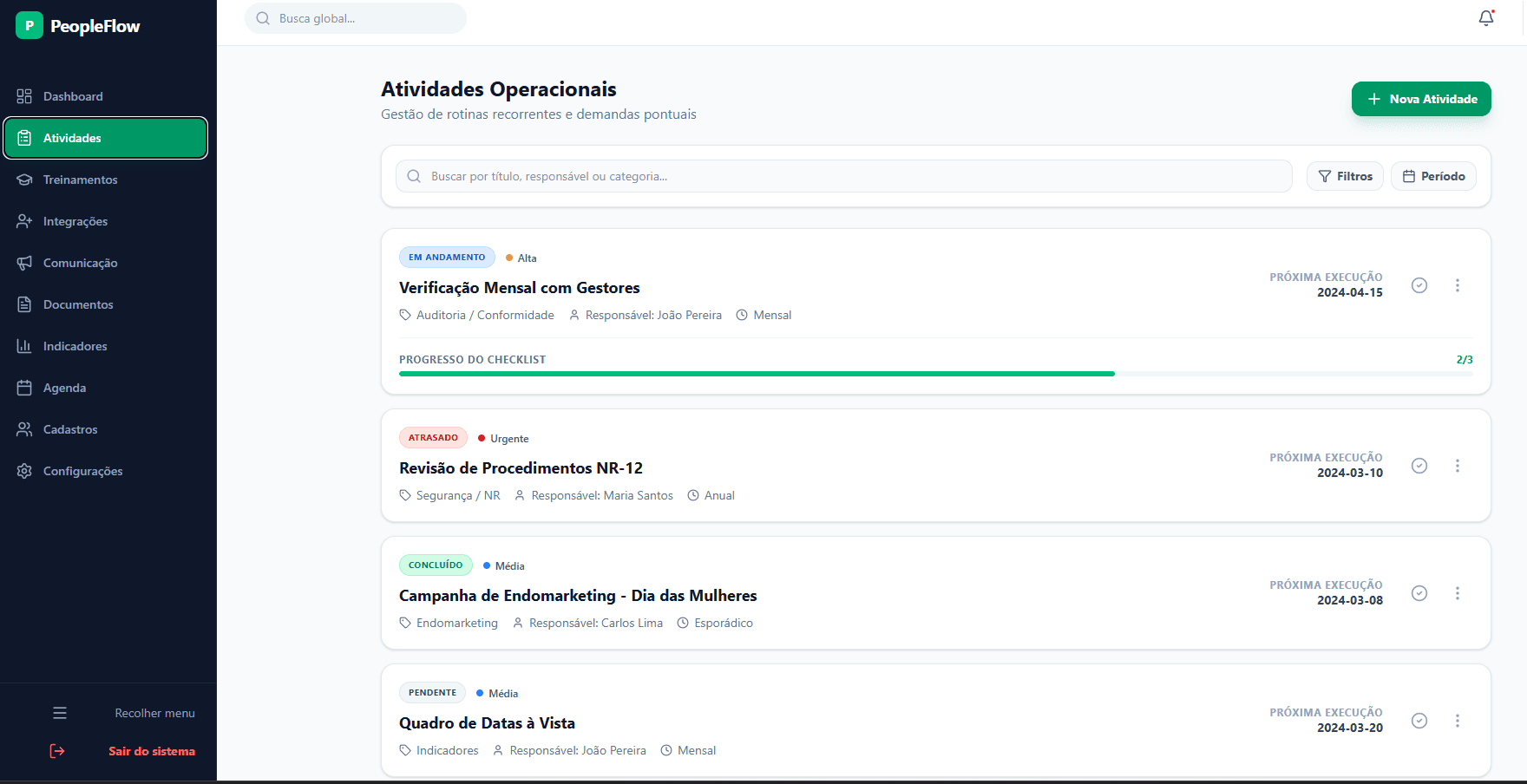
Task: Mark Verificação Mensal com Gestores as complete
Action: (x=1419, y=285)
